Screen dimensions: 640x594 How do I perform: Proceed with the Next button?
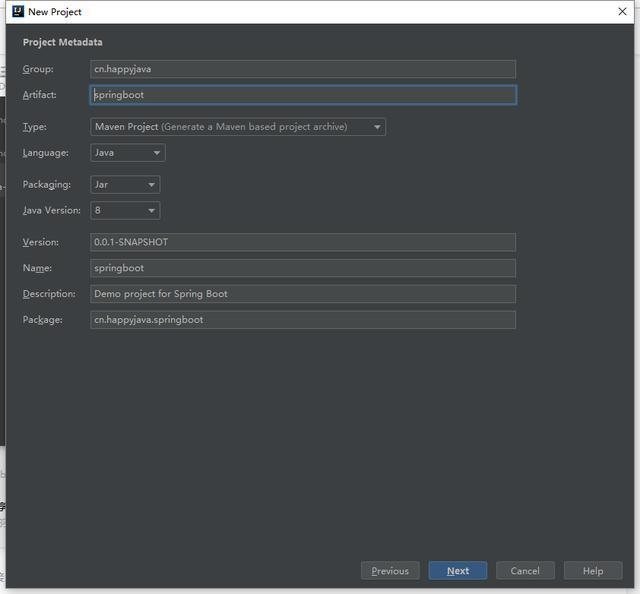click(458, 571)
